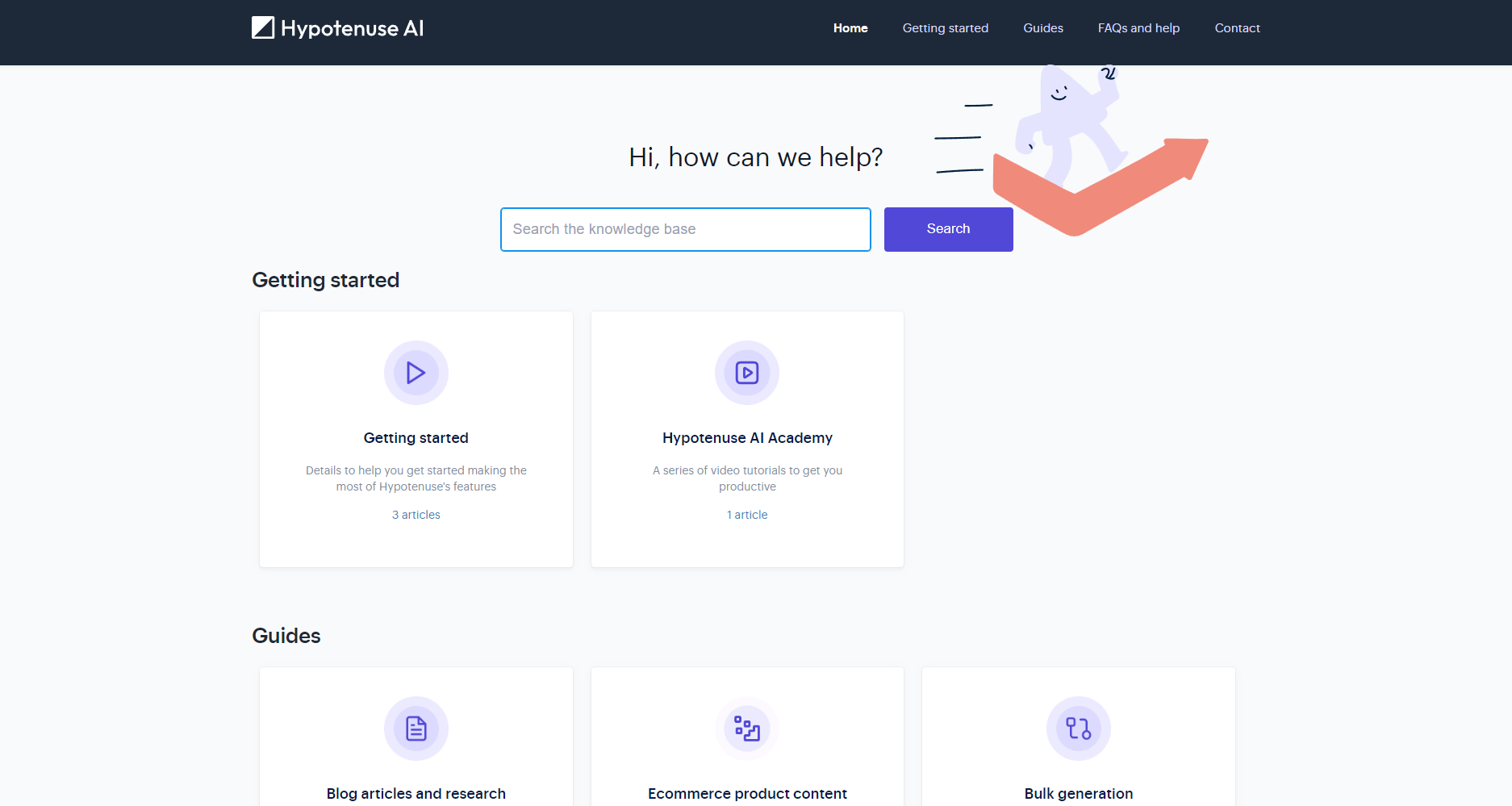The image size is (1512, 806).
Task: Open Getting started in top navigation
Action: [x=945, y=28]
